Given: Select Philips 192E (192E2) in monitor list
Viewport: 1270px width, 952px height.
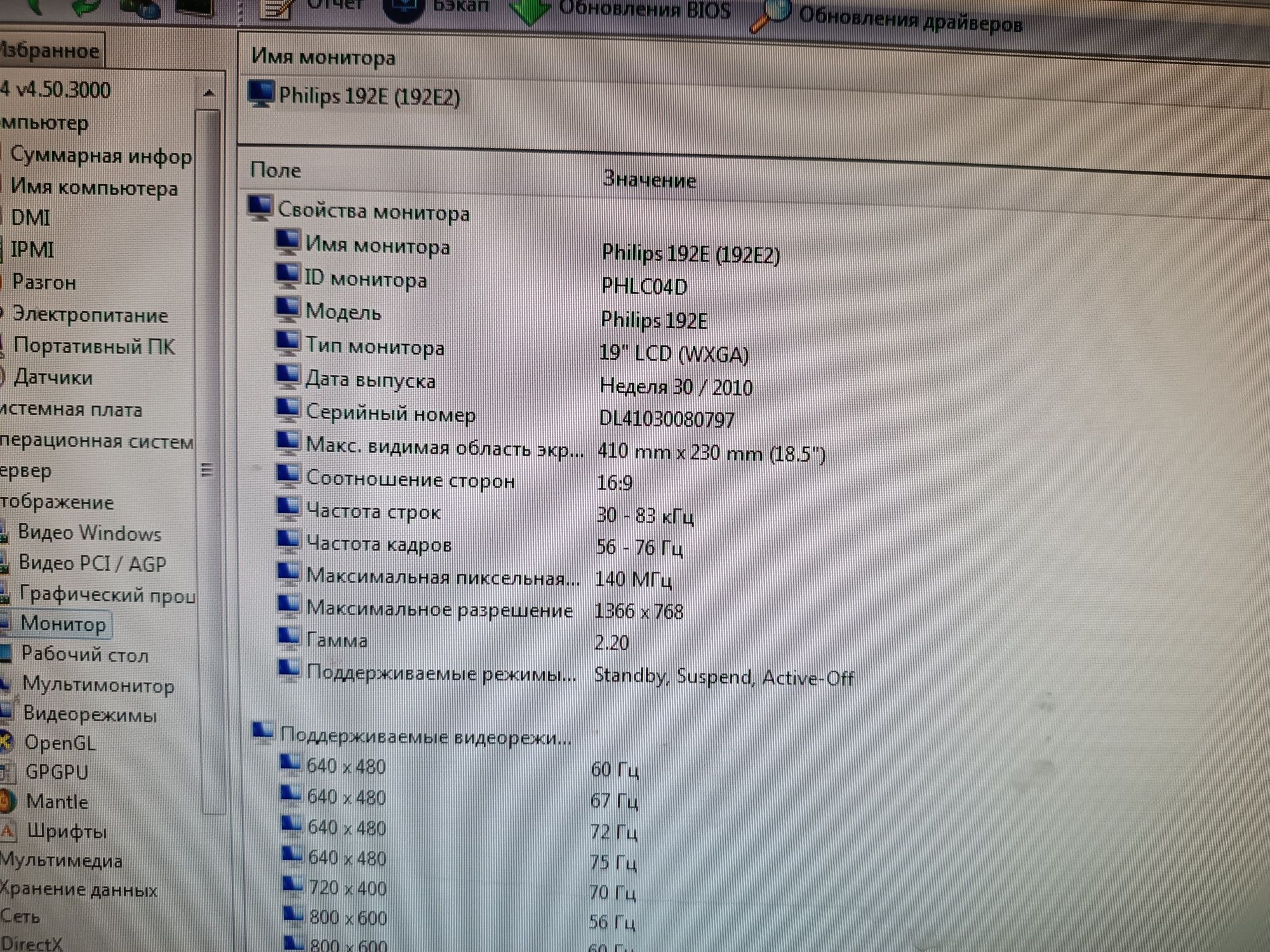Looking at the screenshot, I should click(x=370, y=96).
